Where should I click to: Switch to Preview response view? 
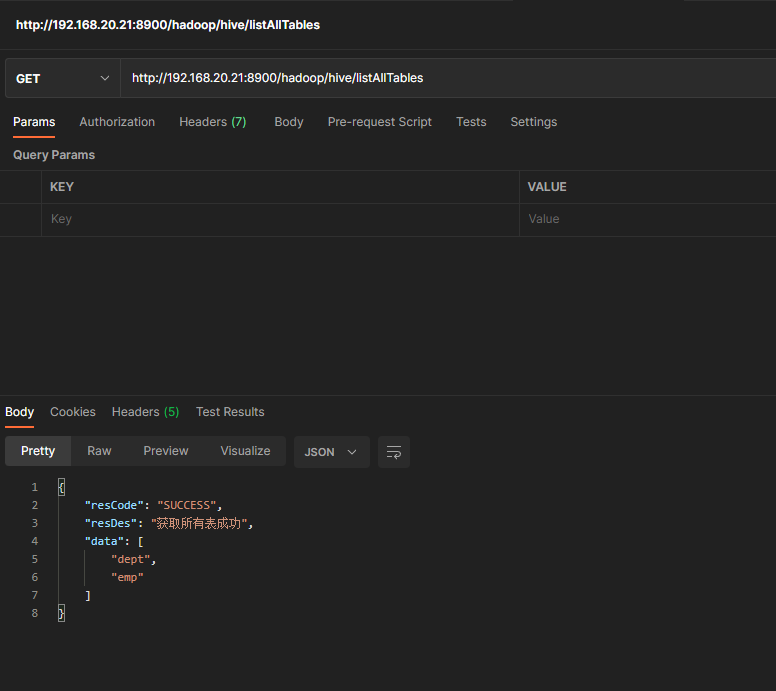point(166,451)
